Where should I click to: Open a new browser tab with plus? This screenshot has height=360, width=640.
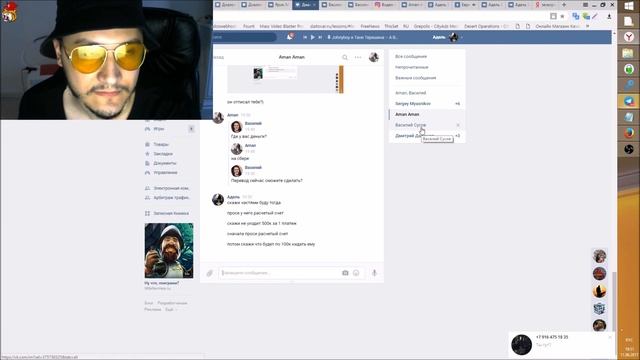564,5
